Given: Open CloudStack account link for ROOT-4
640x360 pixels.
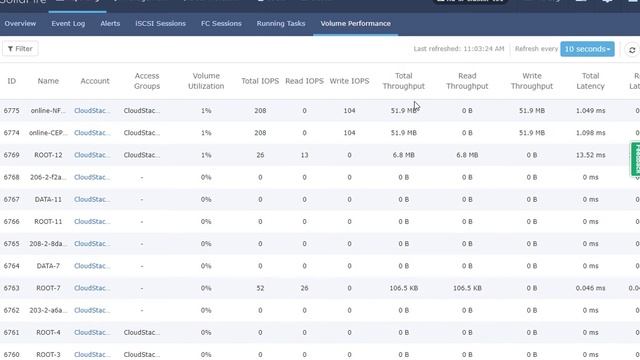Looking at the screenshot, I should [92, 332].
